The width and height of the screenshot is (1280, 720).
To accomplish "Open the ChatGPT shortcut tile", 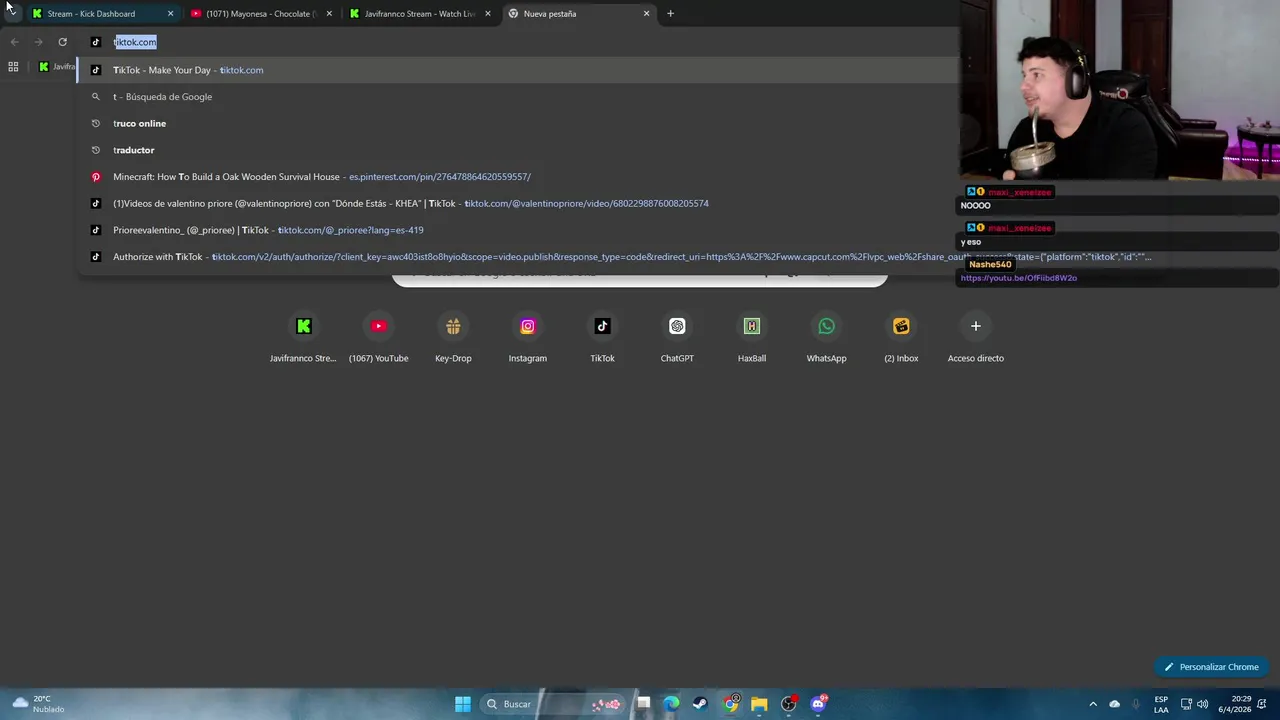I will (677, 338).
